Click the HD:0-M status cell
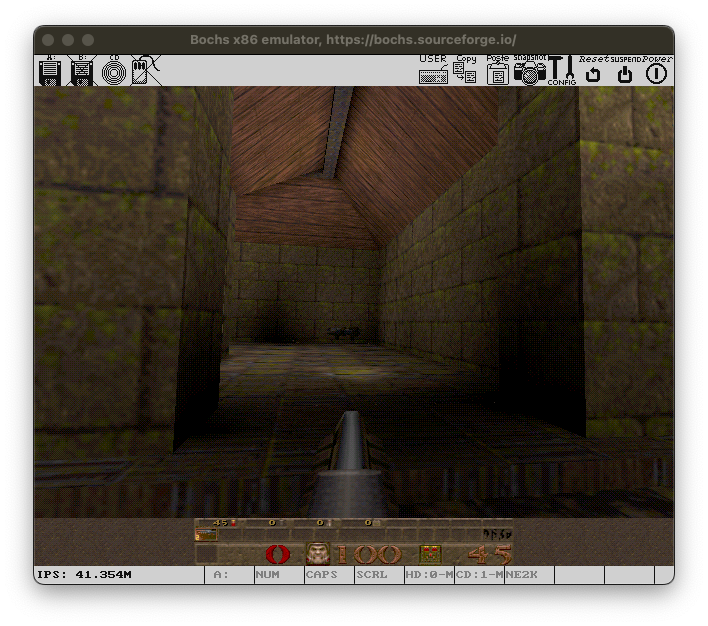This screenshot has height=626, width=708. [429, 575]
